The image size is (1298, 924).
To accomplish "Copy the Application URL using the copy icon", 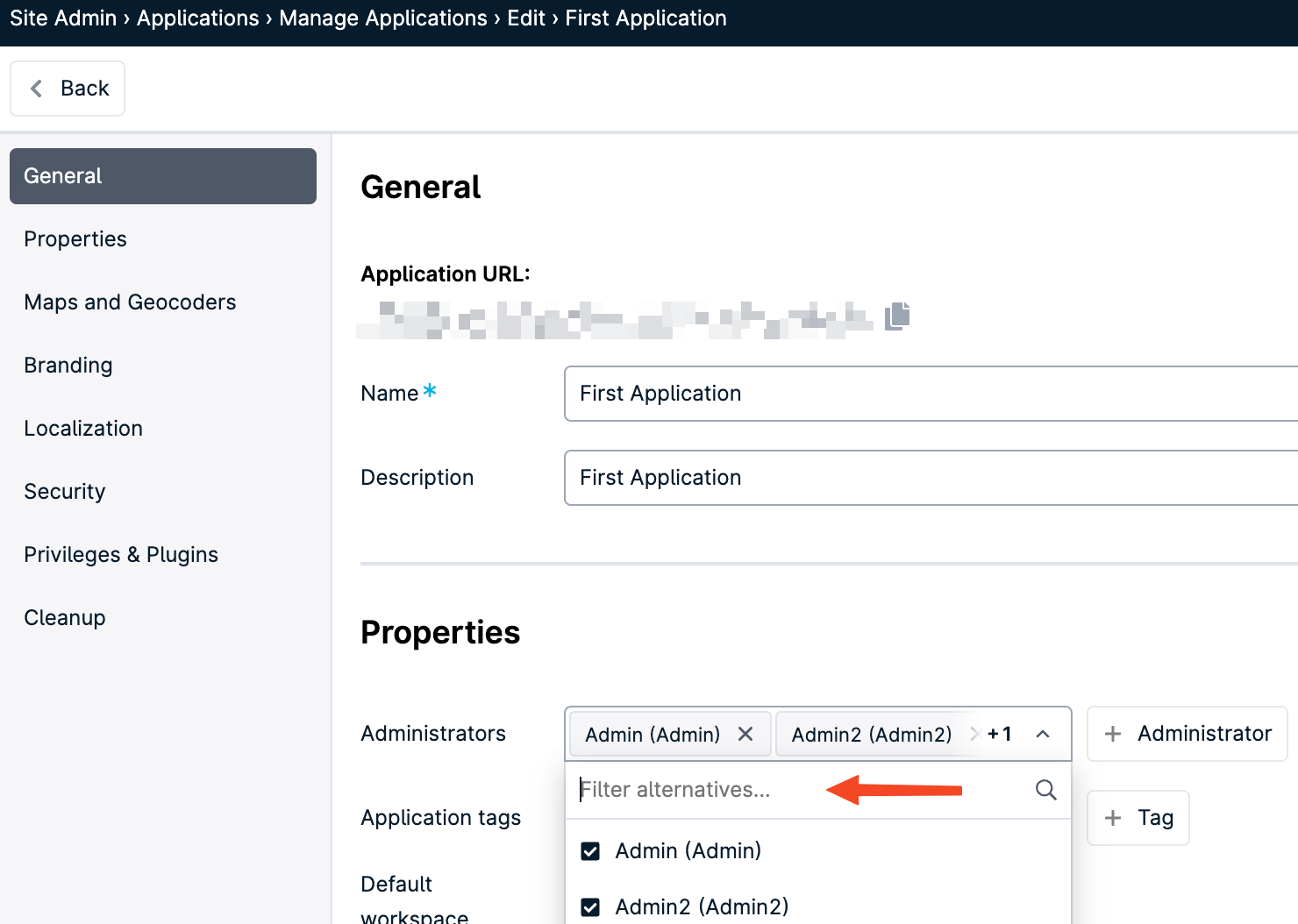I will click(897, 317).
